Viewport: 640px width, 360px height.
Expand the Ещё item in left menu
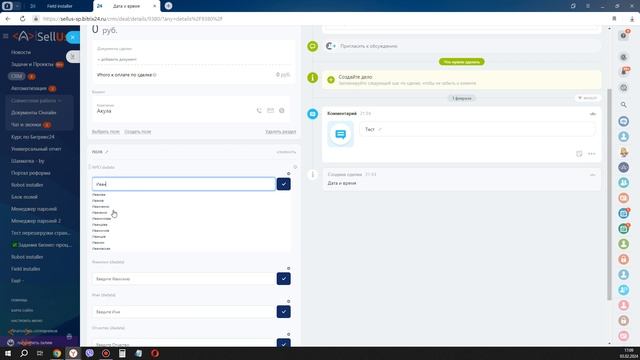[17, 281]
